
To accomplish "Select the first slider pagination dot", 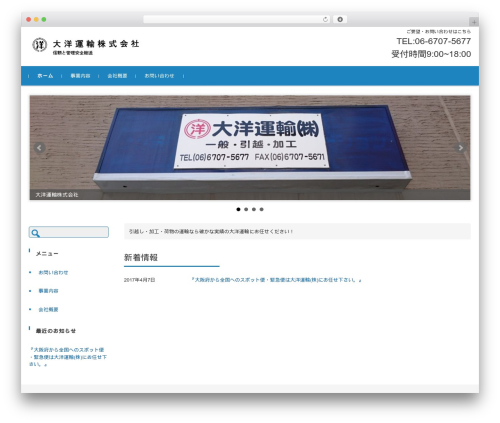I will click(x=238, y=209).
